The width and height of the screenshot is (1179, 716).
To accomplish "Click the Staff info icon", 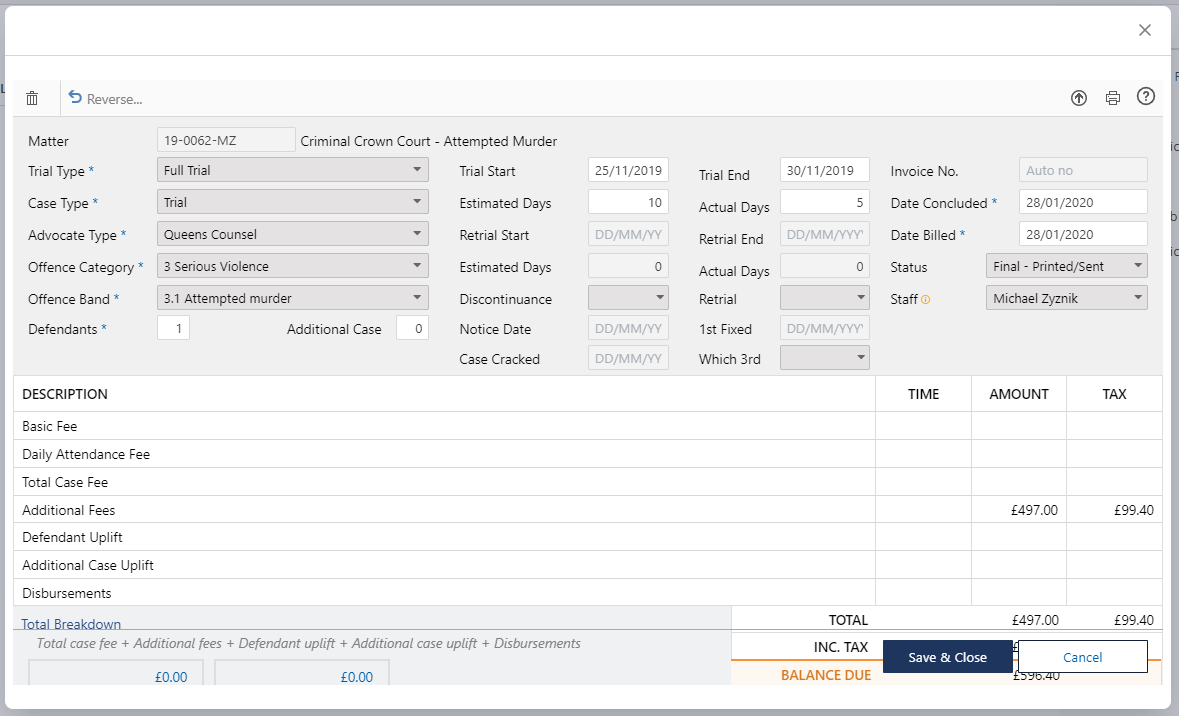I will (x=925, y=299).
